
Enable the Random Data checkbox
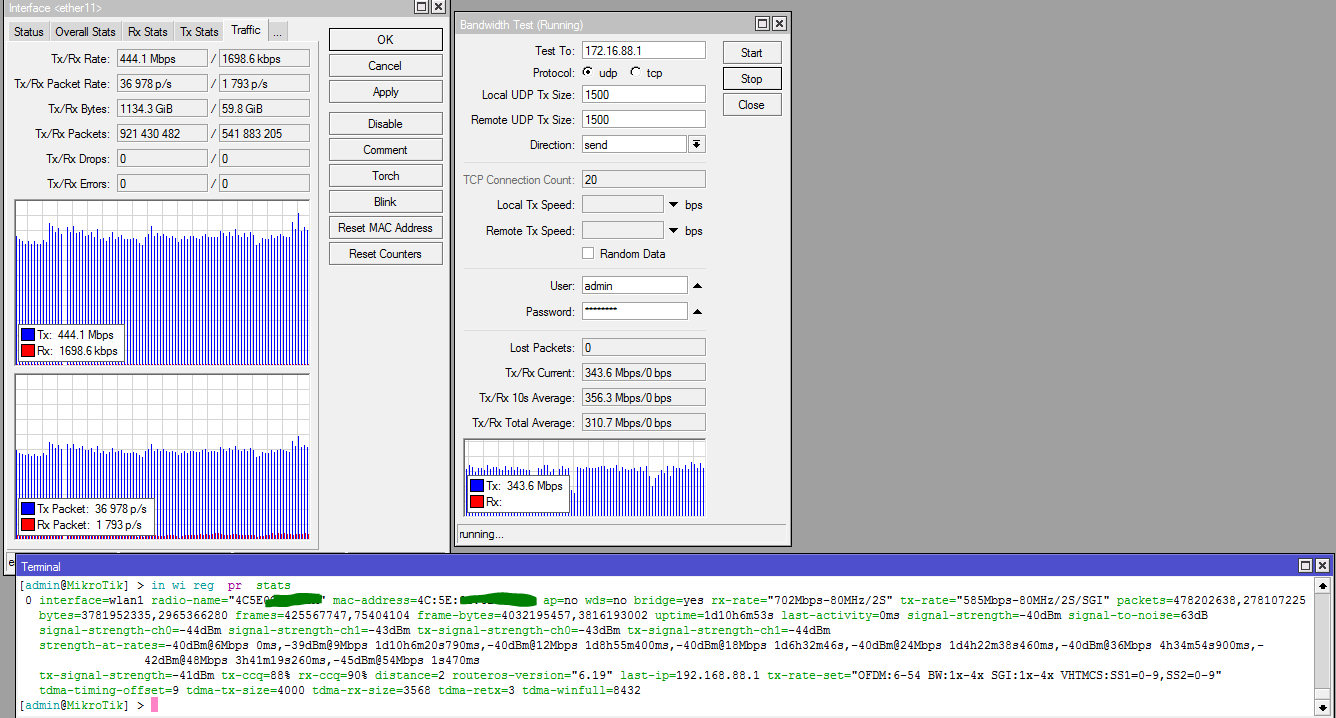588,253
